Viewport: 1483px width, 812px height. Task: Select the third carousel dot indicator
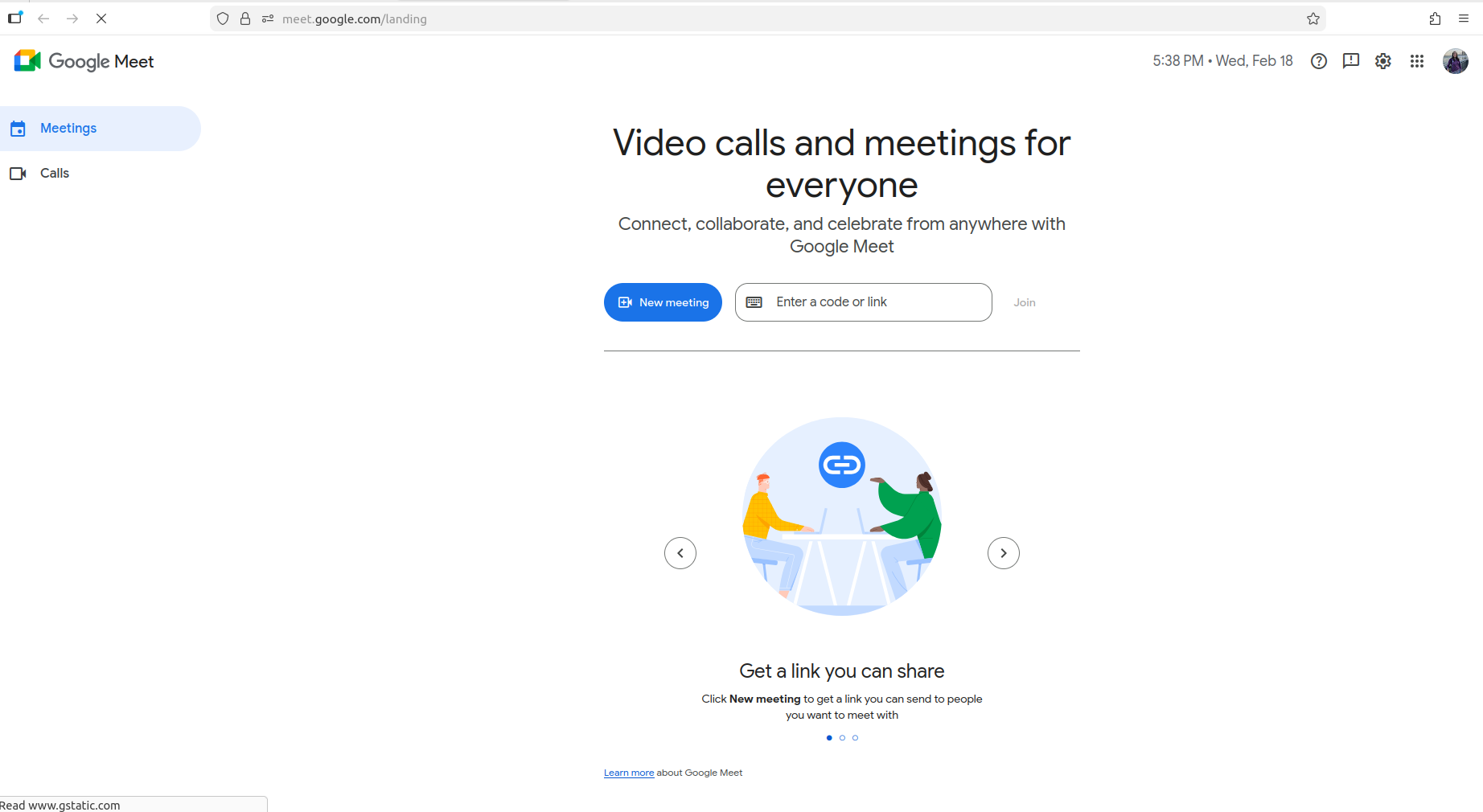(855, 737)
